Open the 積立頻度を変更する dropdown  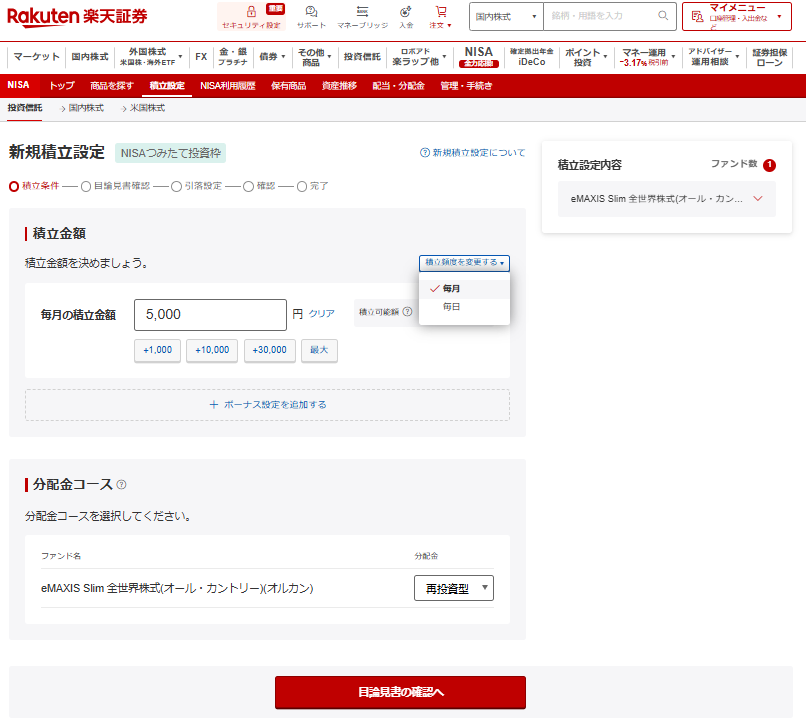464,263
